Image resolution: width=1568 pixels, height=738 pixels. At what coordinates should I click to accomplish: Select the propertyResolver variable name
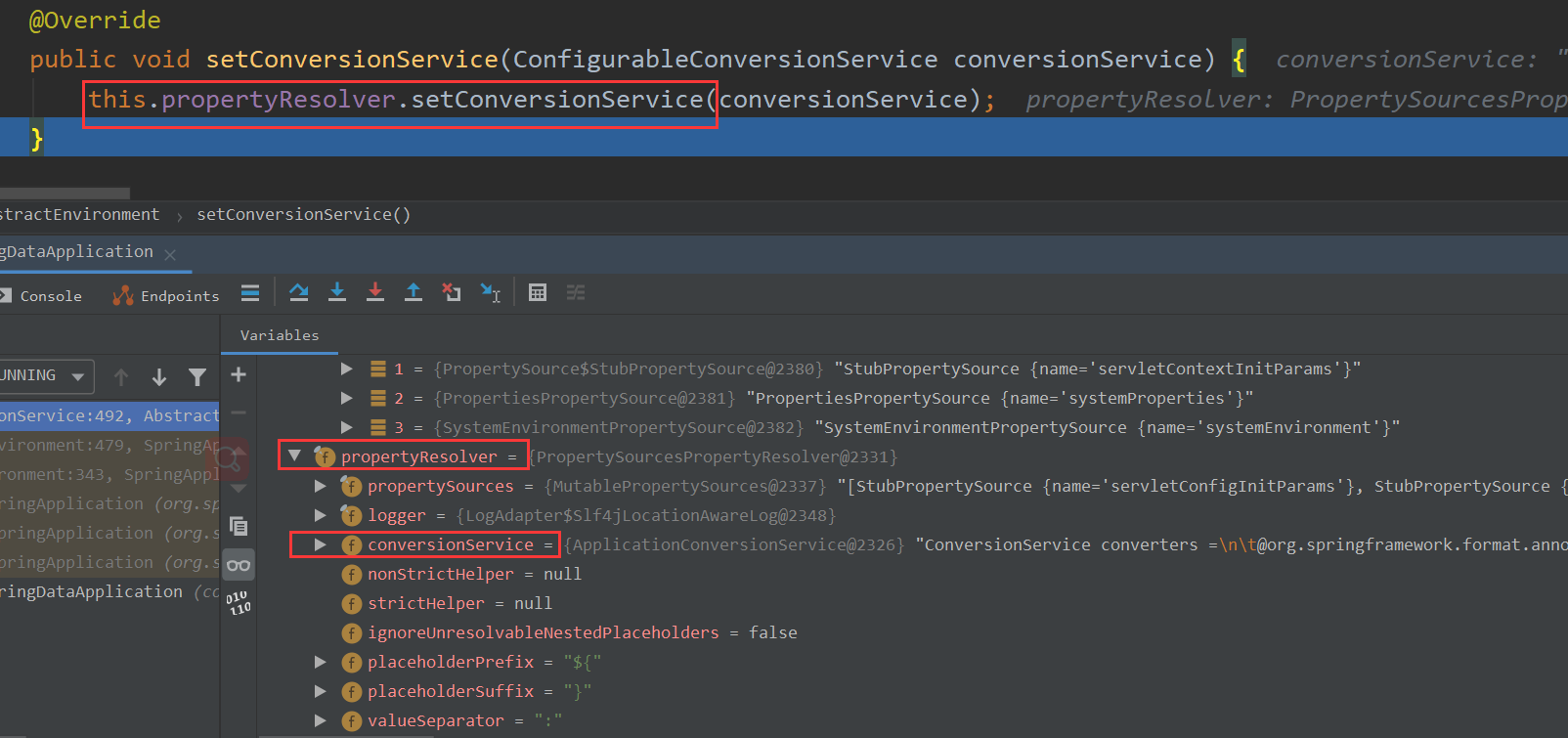[418, 456]
